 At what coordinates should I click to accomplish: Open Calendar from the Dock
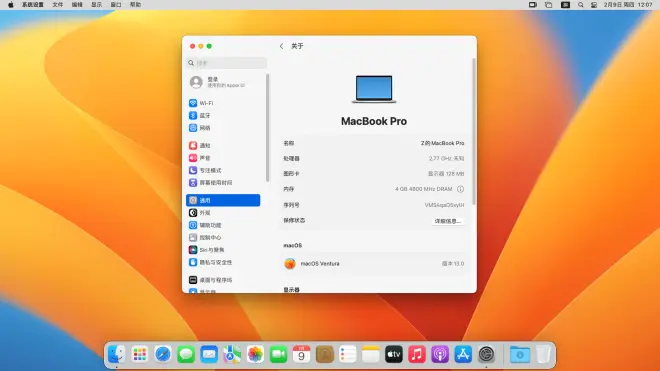click(x=301, y=355)
